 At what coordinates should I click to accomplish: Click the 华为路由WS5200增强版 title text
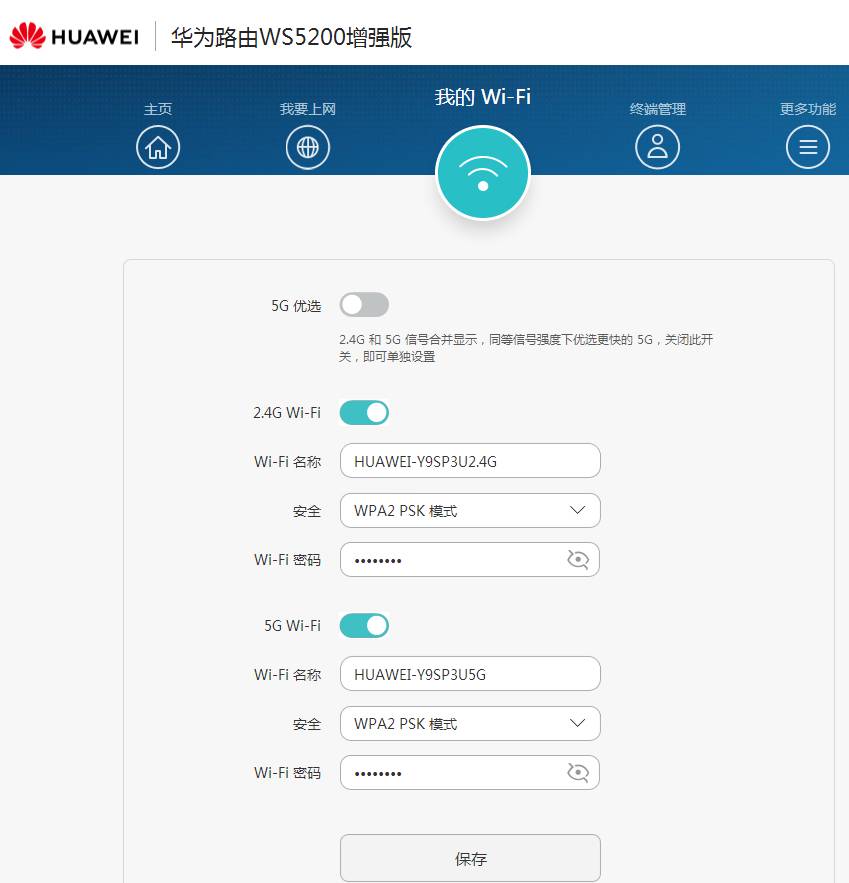(x=292, y=37)
